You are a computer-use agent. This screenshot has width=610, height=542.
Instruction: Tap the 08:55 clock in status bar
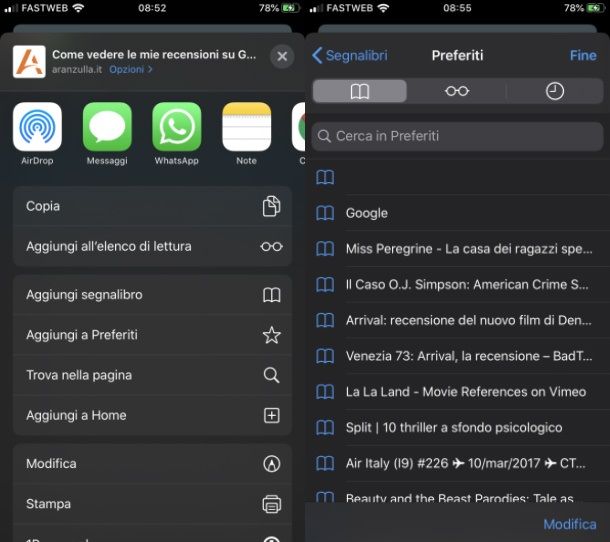[x=457, y=8]
